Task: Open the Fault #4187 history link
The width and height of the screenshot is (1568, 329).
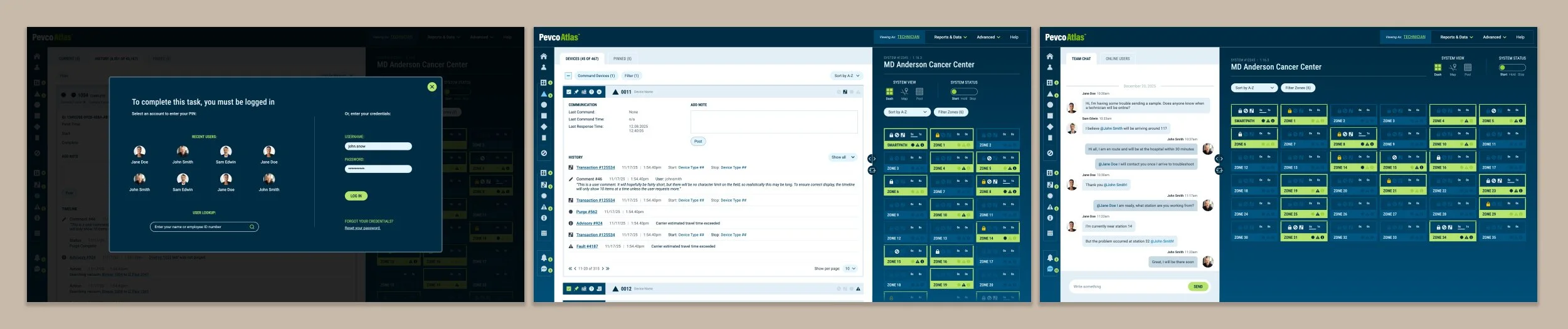Action: tap(587, 246)
